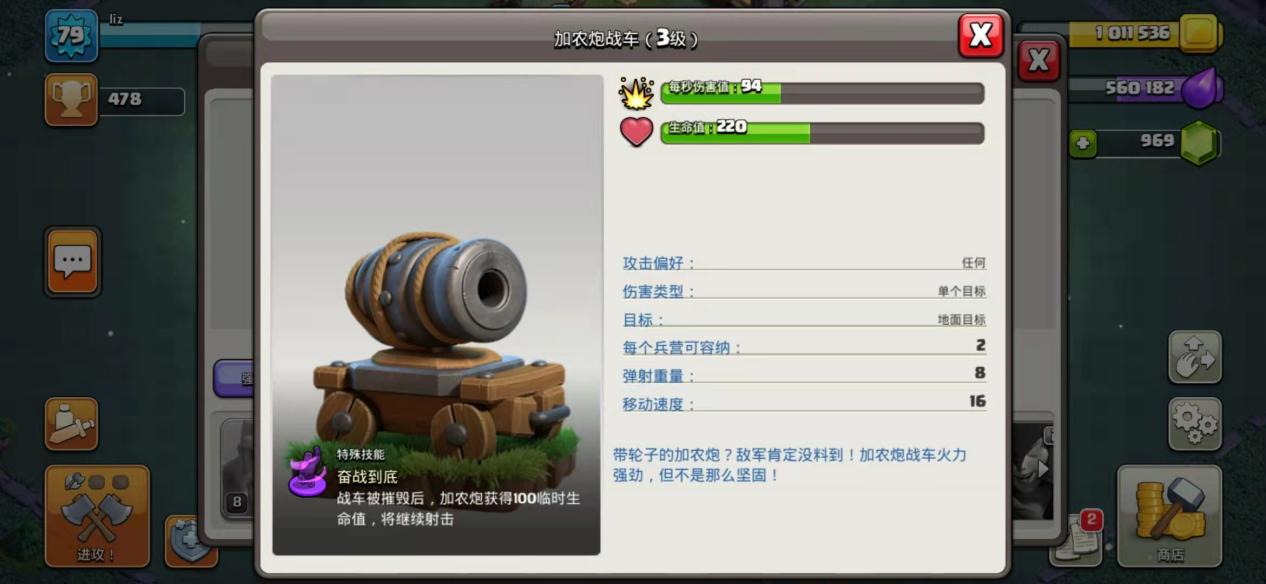Tap the level 79 experience badge

71,36
